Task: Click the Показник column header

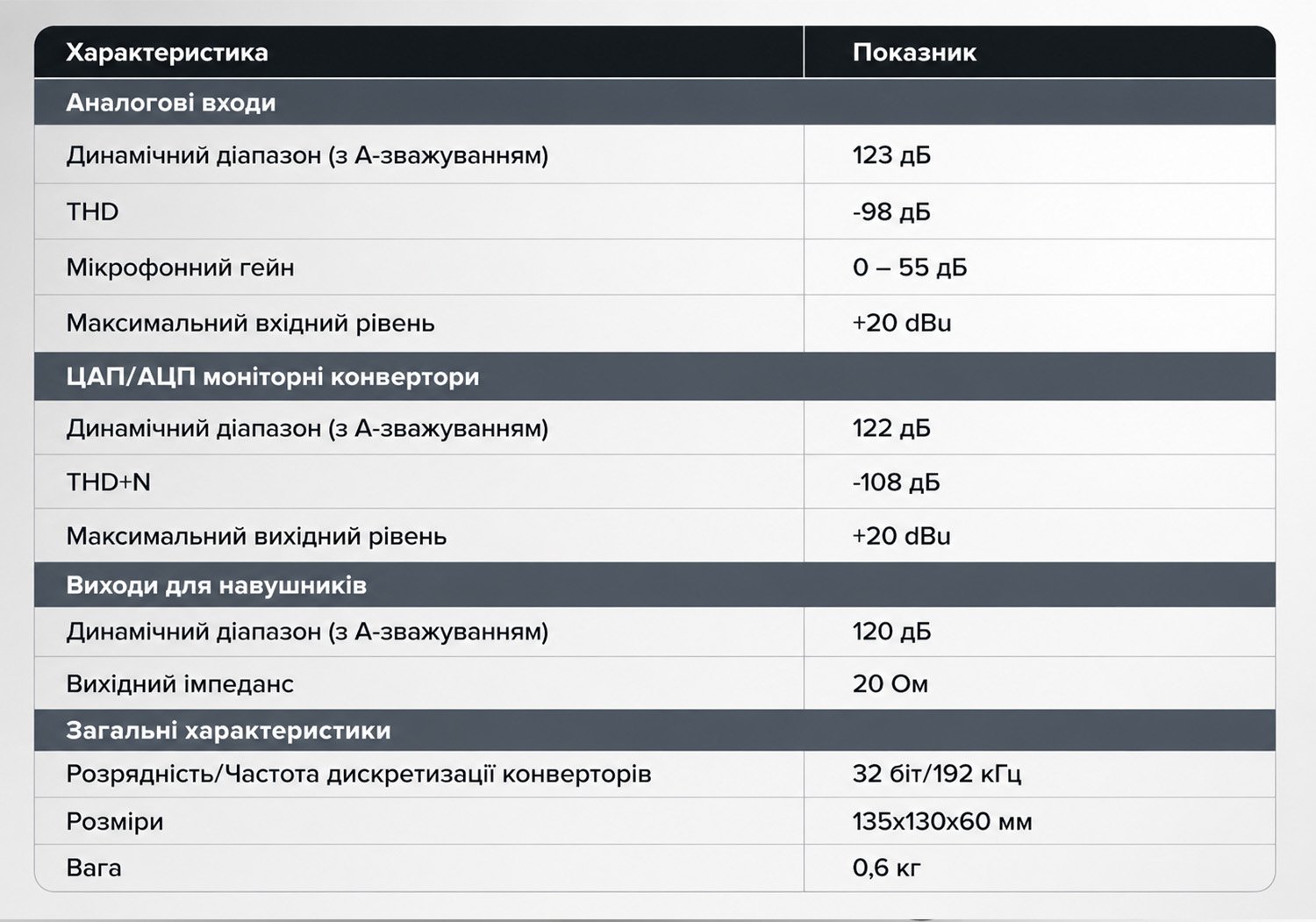Action: click(914, 53)
